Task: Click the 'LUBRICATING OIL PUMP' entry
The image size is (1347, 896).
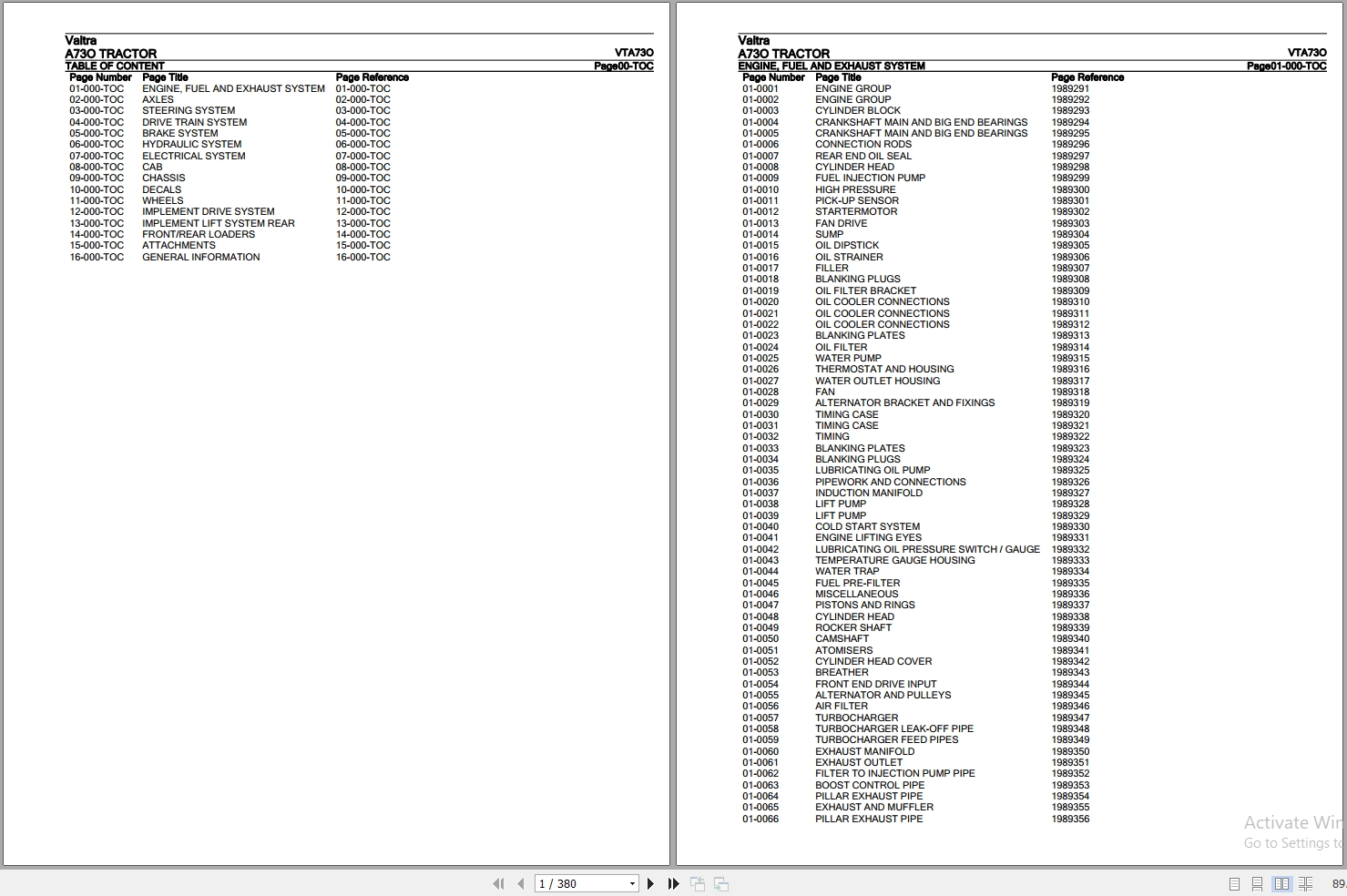Action: click(872, 470)
